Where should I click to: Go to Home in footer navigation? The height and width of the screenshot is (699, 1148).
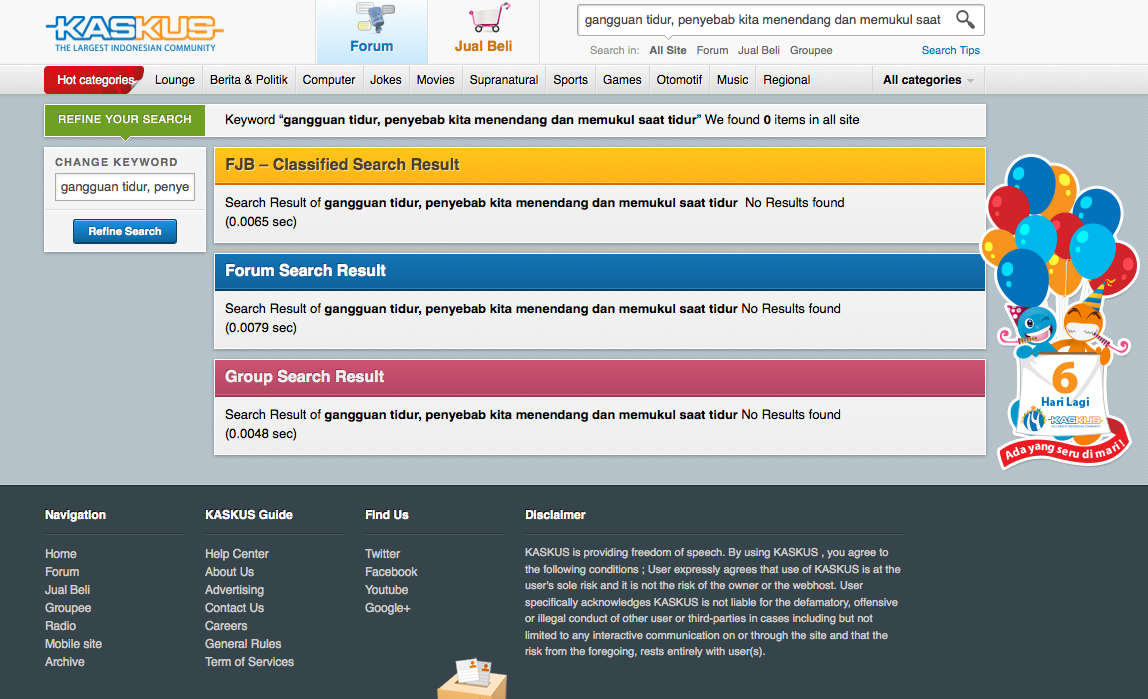61,554
